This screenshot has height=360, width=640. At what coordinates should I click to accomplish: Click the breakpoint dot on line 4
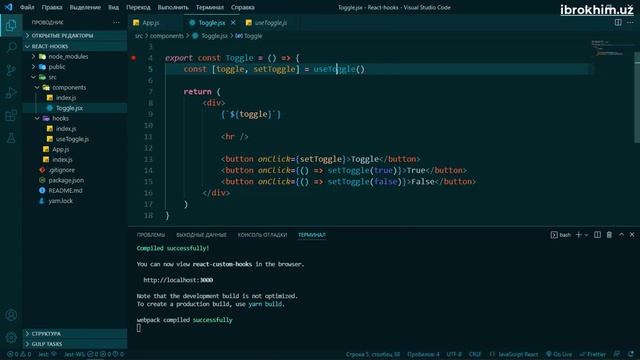[133, 58]
